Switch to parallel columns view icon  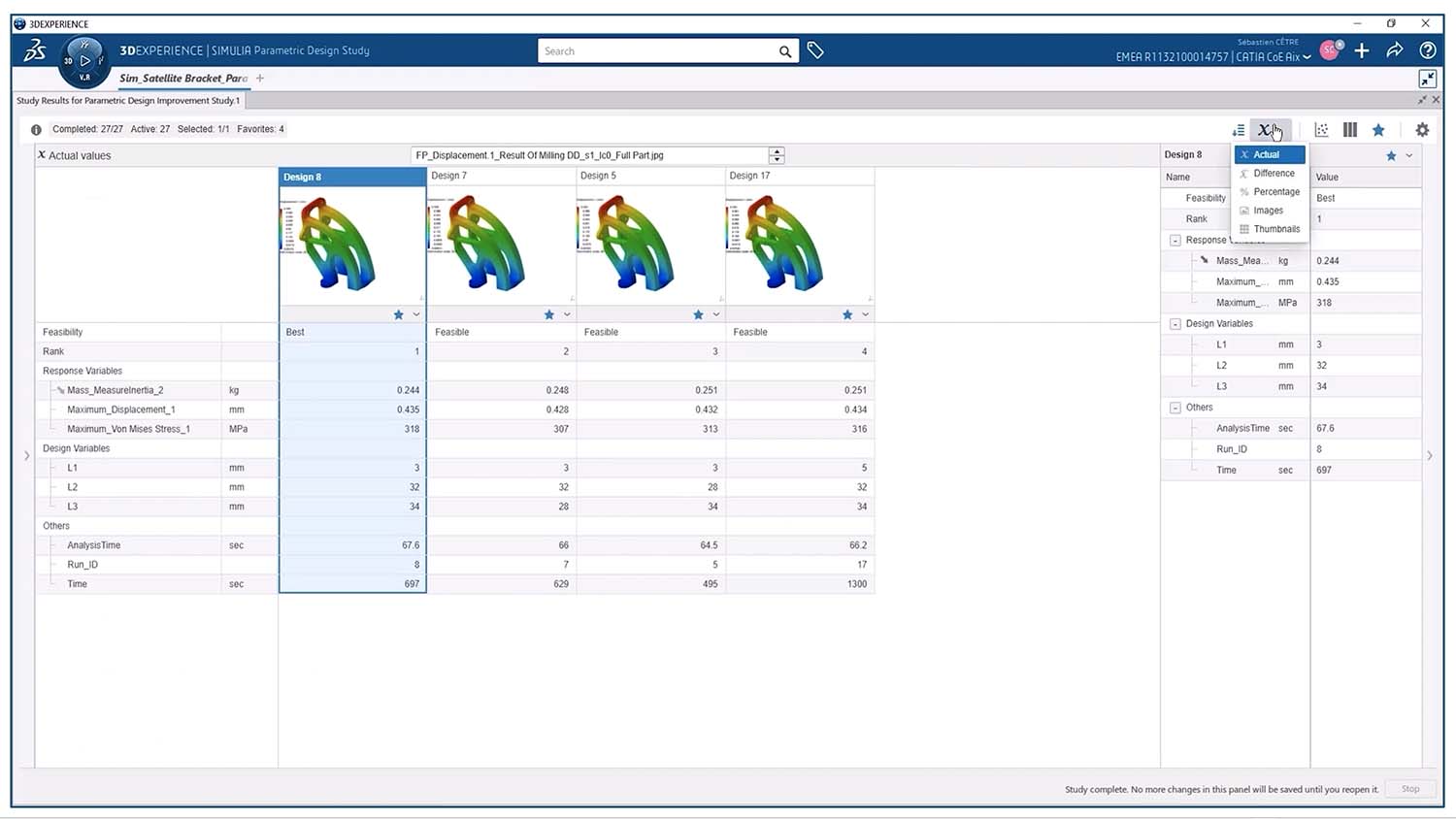1350,129
